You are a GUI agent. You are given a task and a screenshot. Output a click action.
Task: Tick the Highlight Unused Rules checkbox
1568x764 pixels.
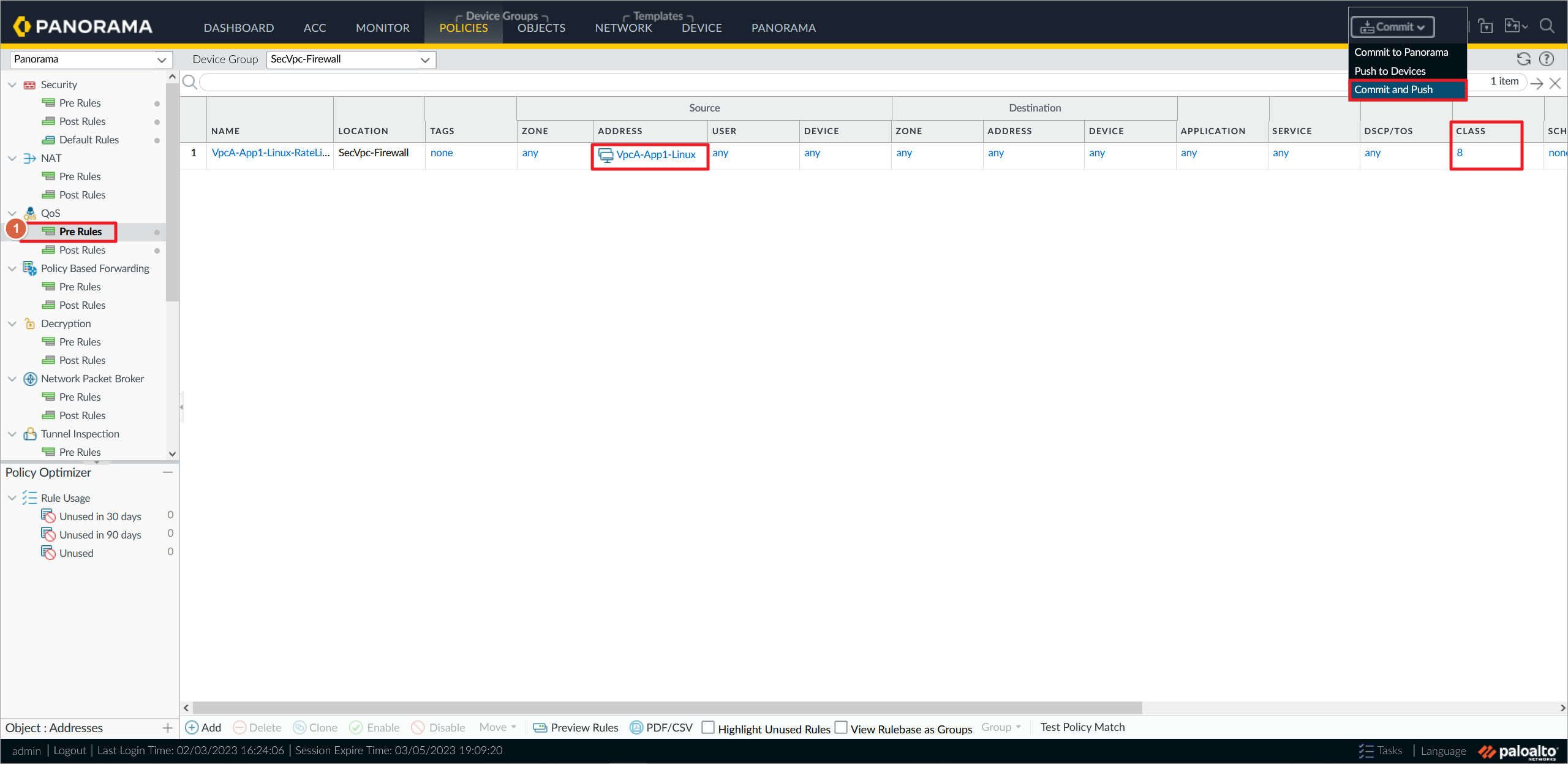tap(708, 727)
